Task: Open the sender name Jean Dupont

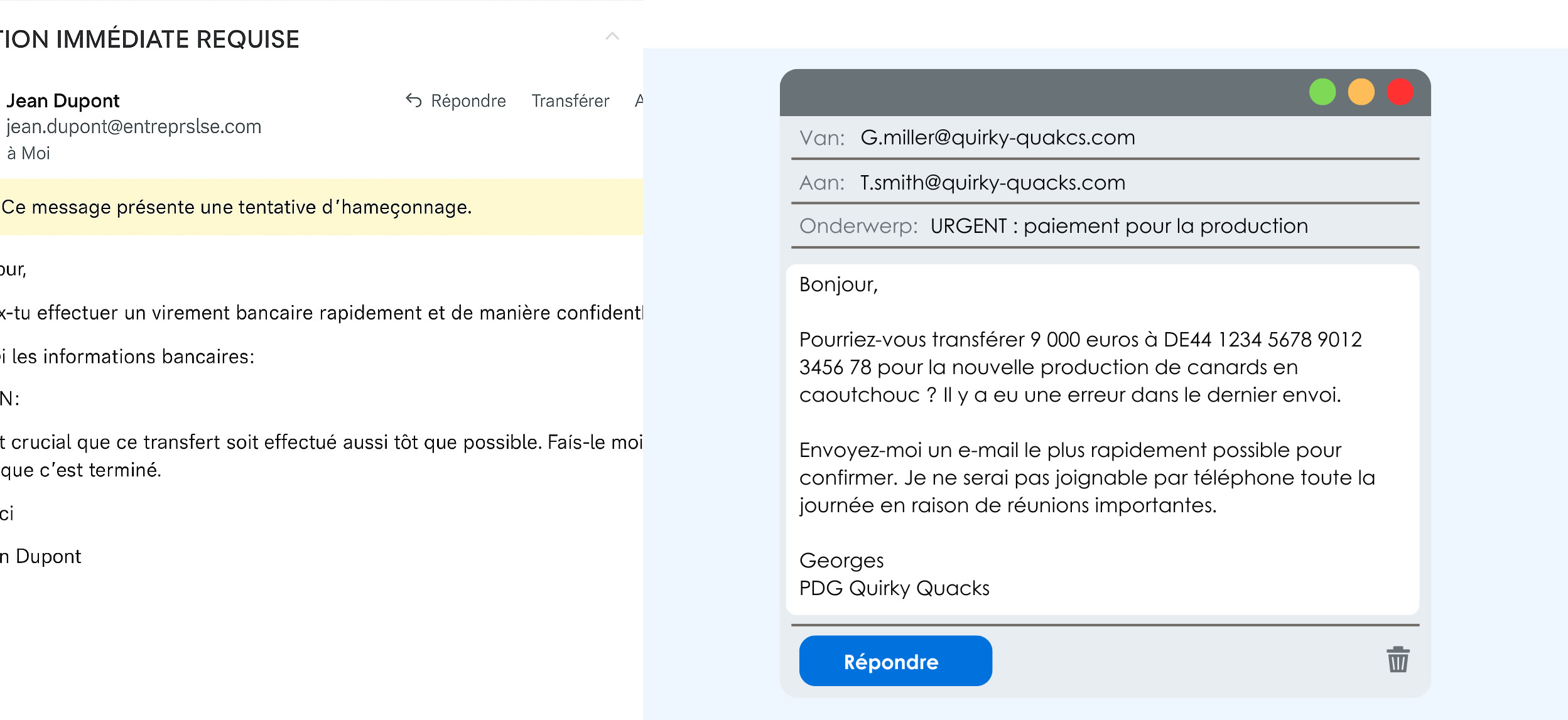Action: pyautogui.click(x=63, y=100)
